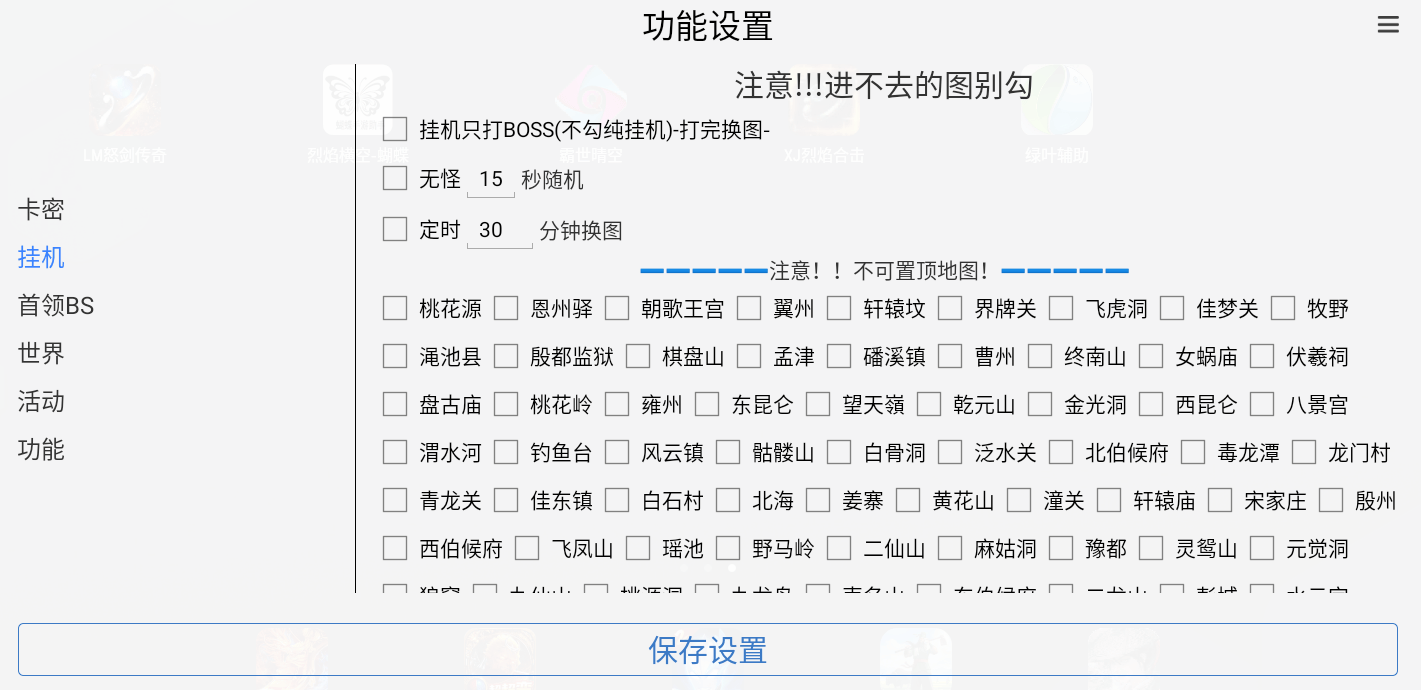The width and height of the screenshot is (1421, 690).
Task: Select 北伯候府 checkbox
Action: coord(1061,452)
